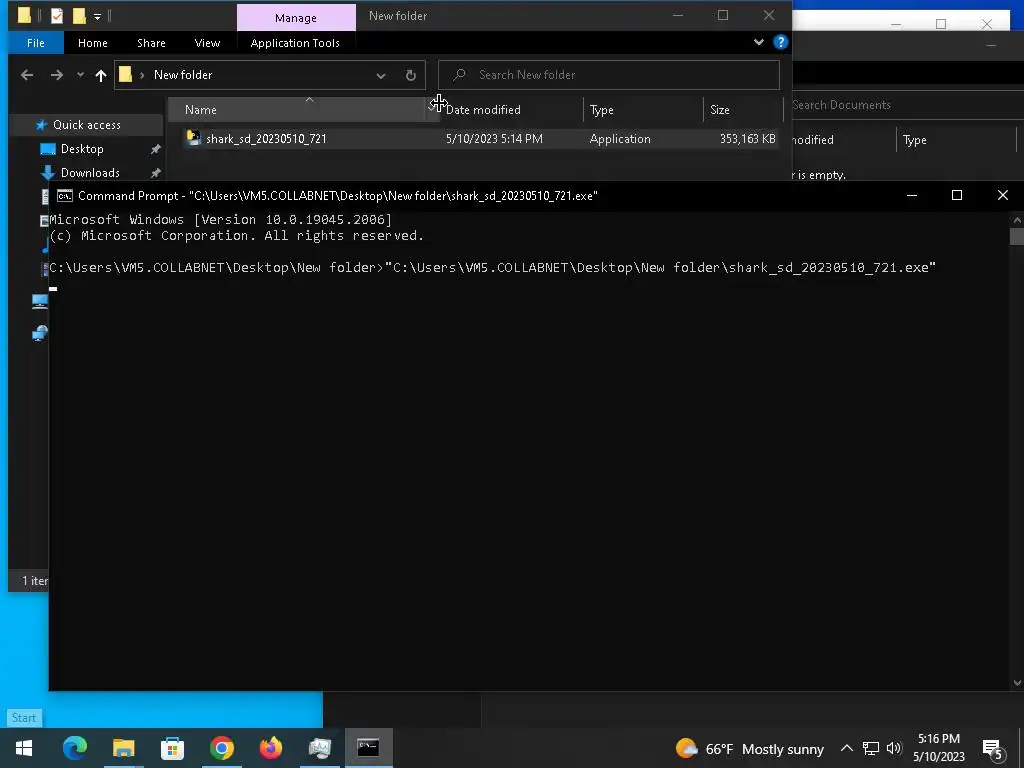Open the weather widget showing 66°F
This screenshot has width=1024, height=768.
pos(750,748)
